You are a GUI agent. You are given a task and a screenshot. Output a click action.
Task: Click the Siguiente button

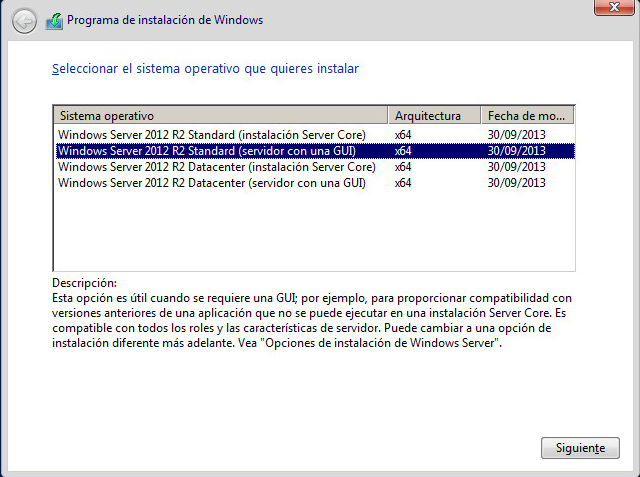pyautogui.click(x=580, y=448)
